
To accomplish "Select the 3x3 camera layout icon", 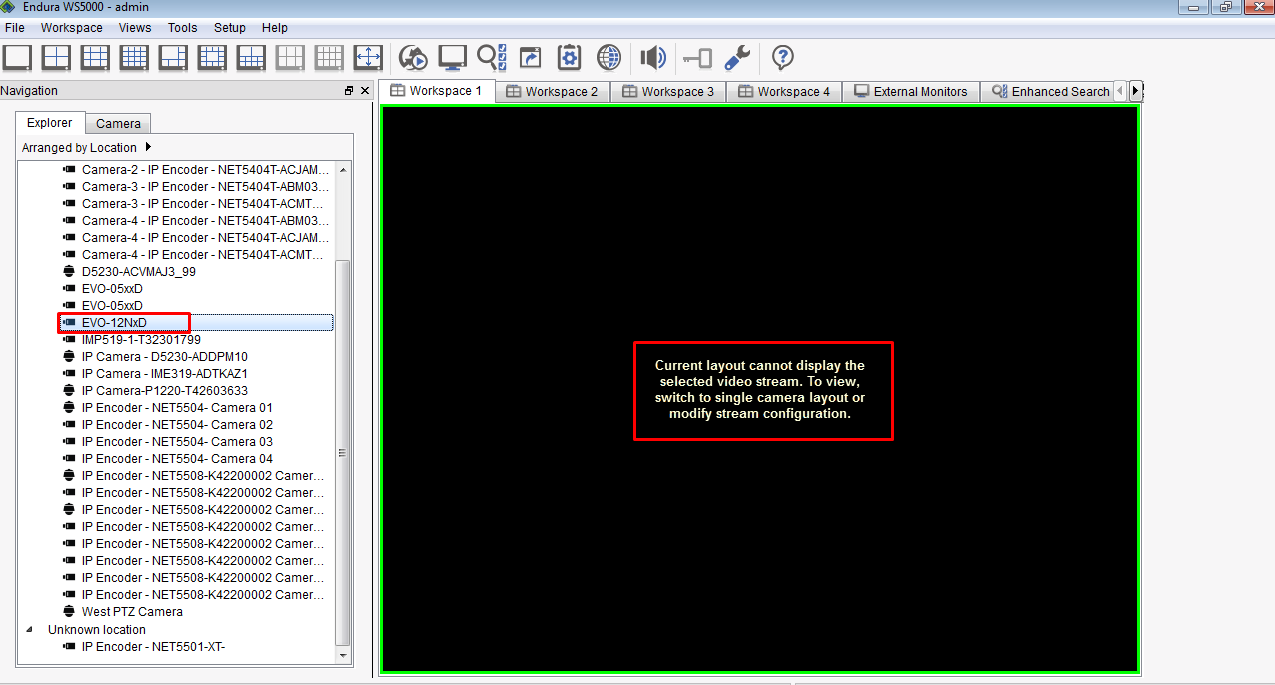I will 95,58.
